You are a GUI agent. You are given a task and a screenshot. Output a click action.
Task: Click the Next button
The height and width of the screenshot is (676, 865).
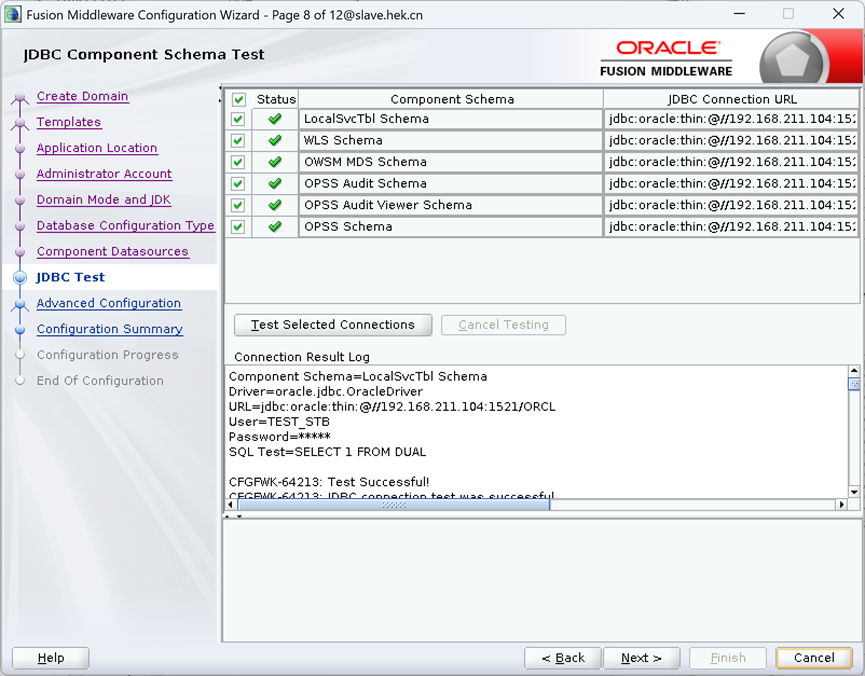coord(642,658)
